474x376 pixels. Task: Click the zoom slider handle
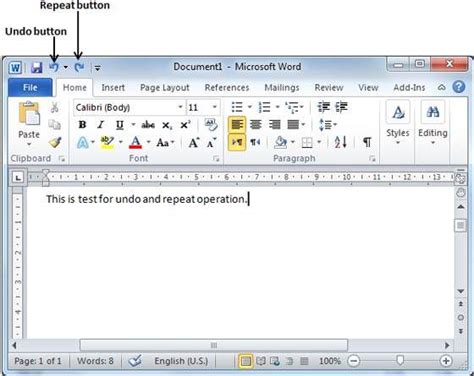[x=400, y=360]
